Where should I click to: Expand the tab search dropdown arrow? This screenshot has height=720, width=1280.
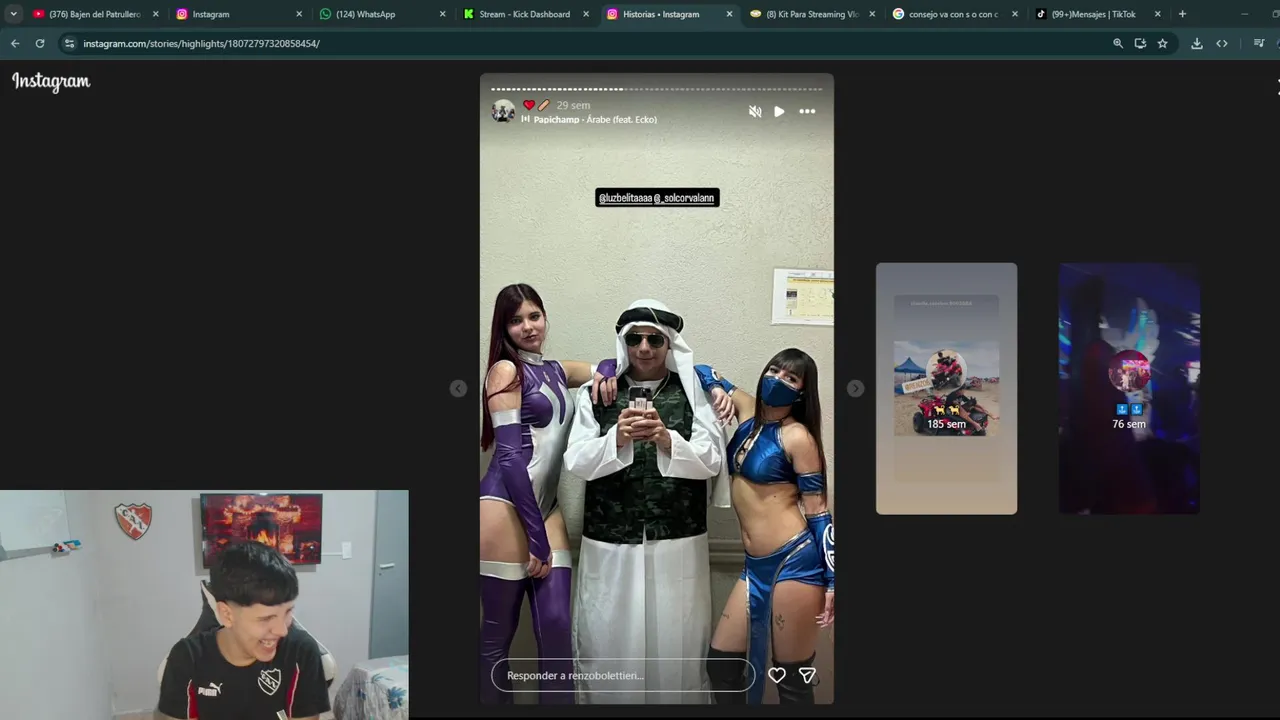point(13,14)
